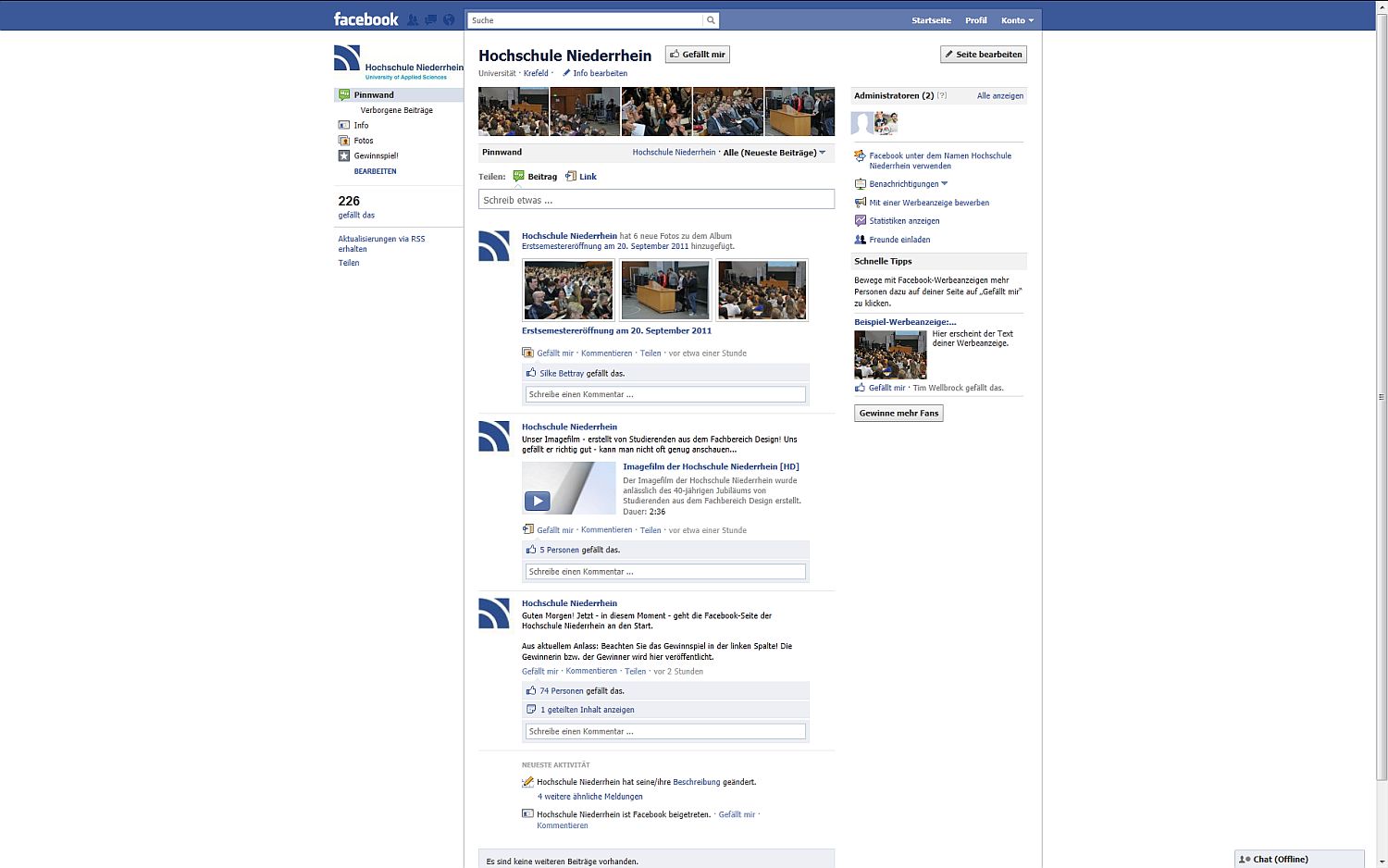Open first album photo of audience
This screenshot has width=1388, height=868.
tap(568, 290)
